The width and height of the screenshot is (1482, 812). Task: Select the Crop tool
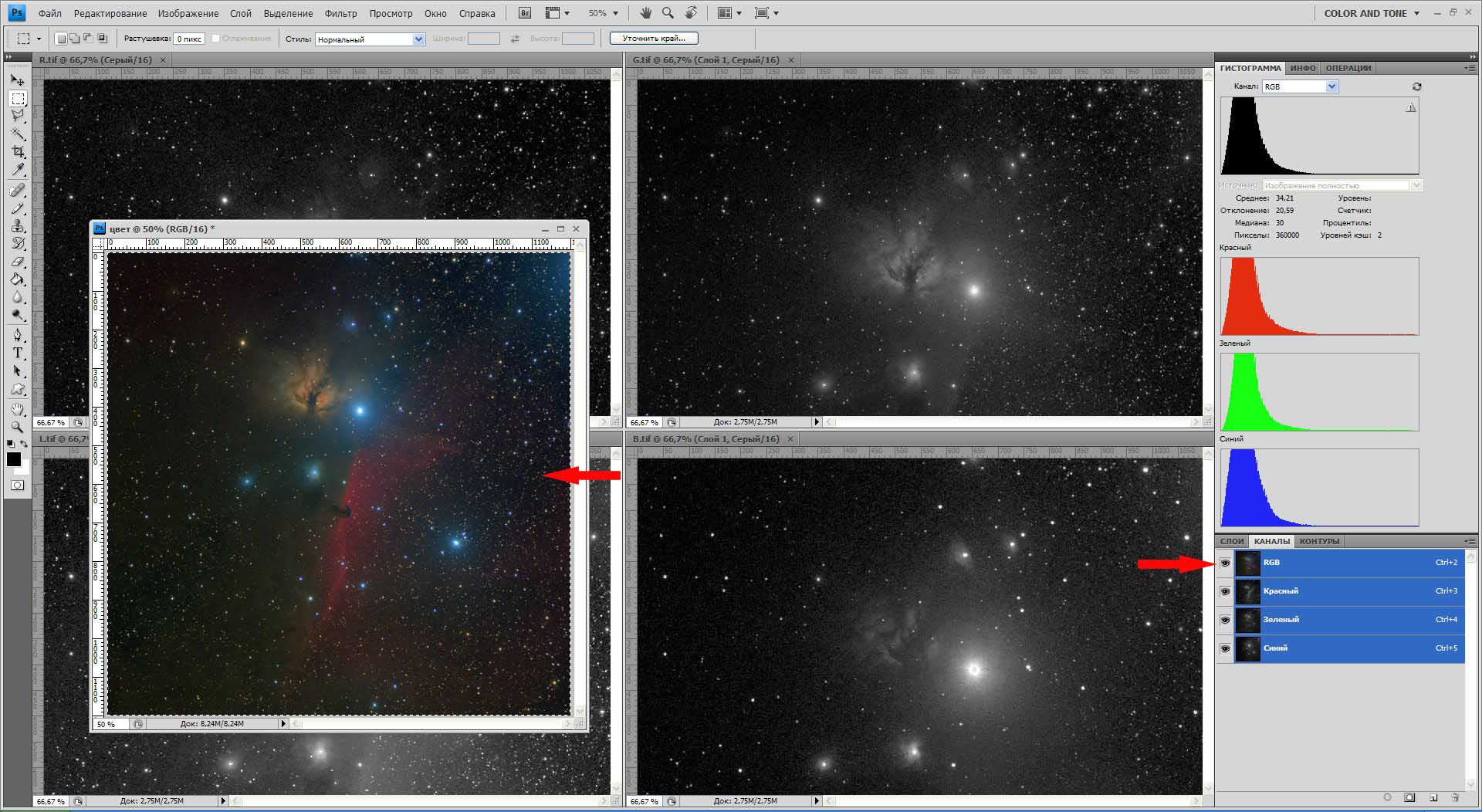(18, 151)
